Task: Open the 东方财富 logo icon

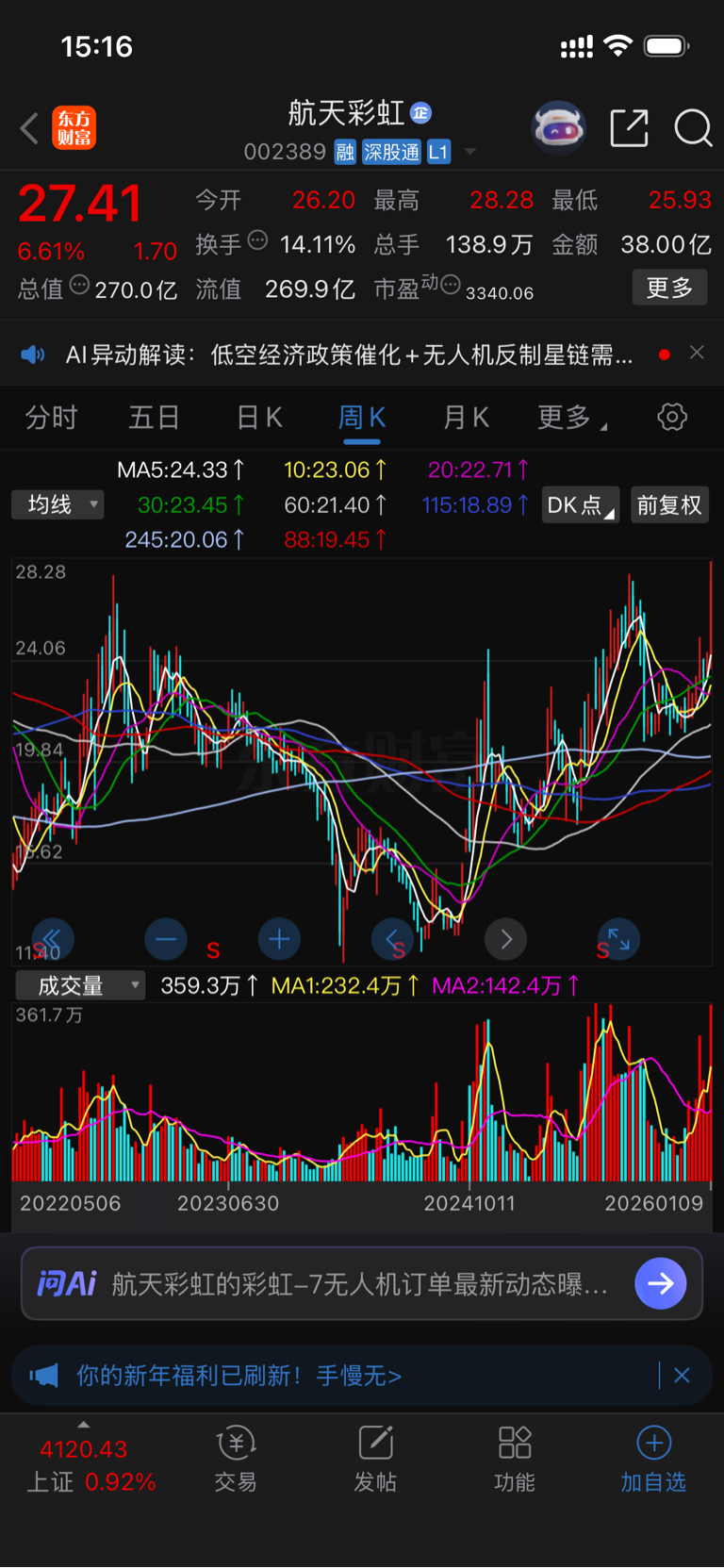Action: pyautogui.click(x=74, y=128)
